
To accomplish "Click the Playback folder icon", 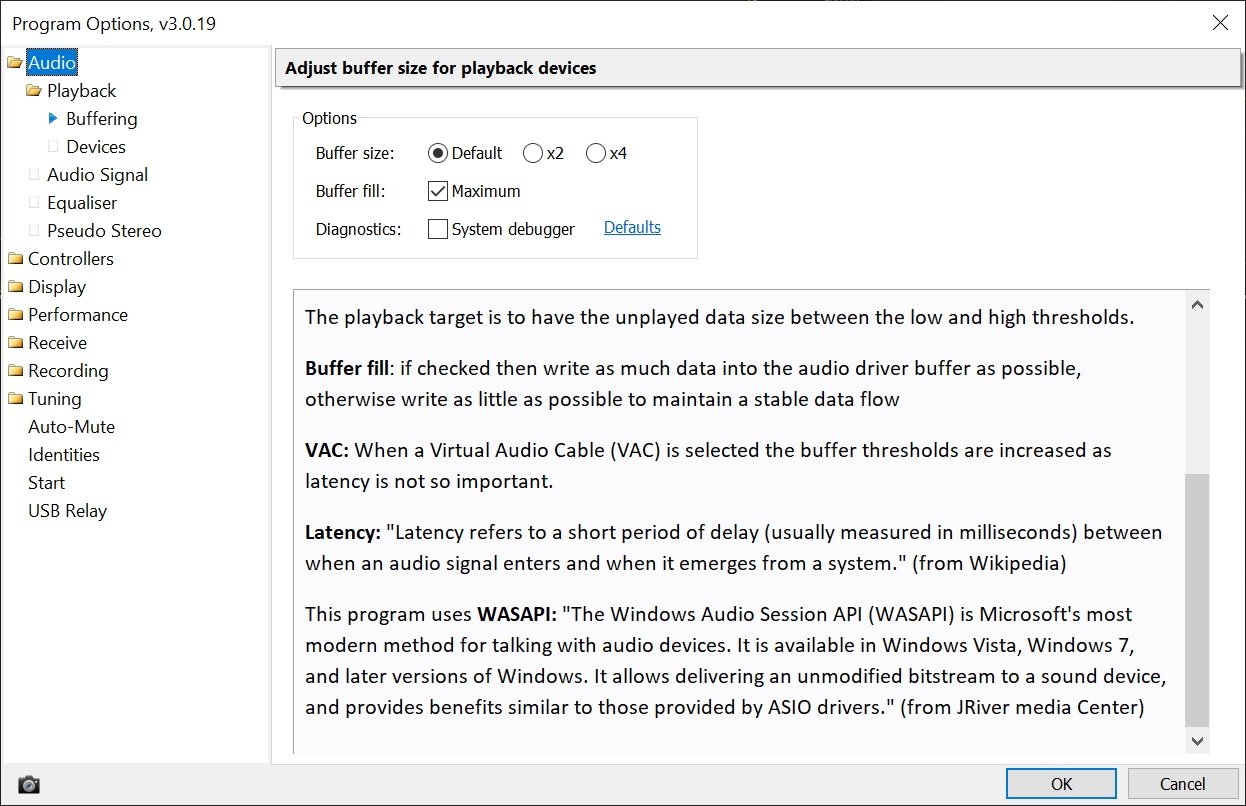I will click(x=33, y=90).
